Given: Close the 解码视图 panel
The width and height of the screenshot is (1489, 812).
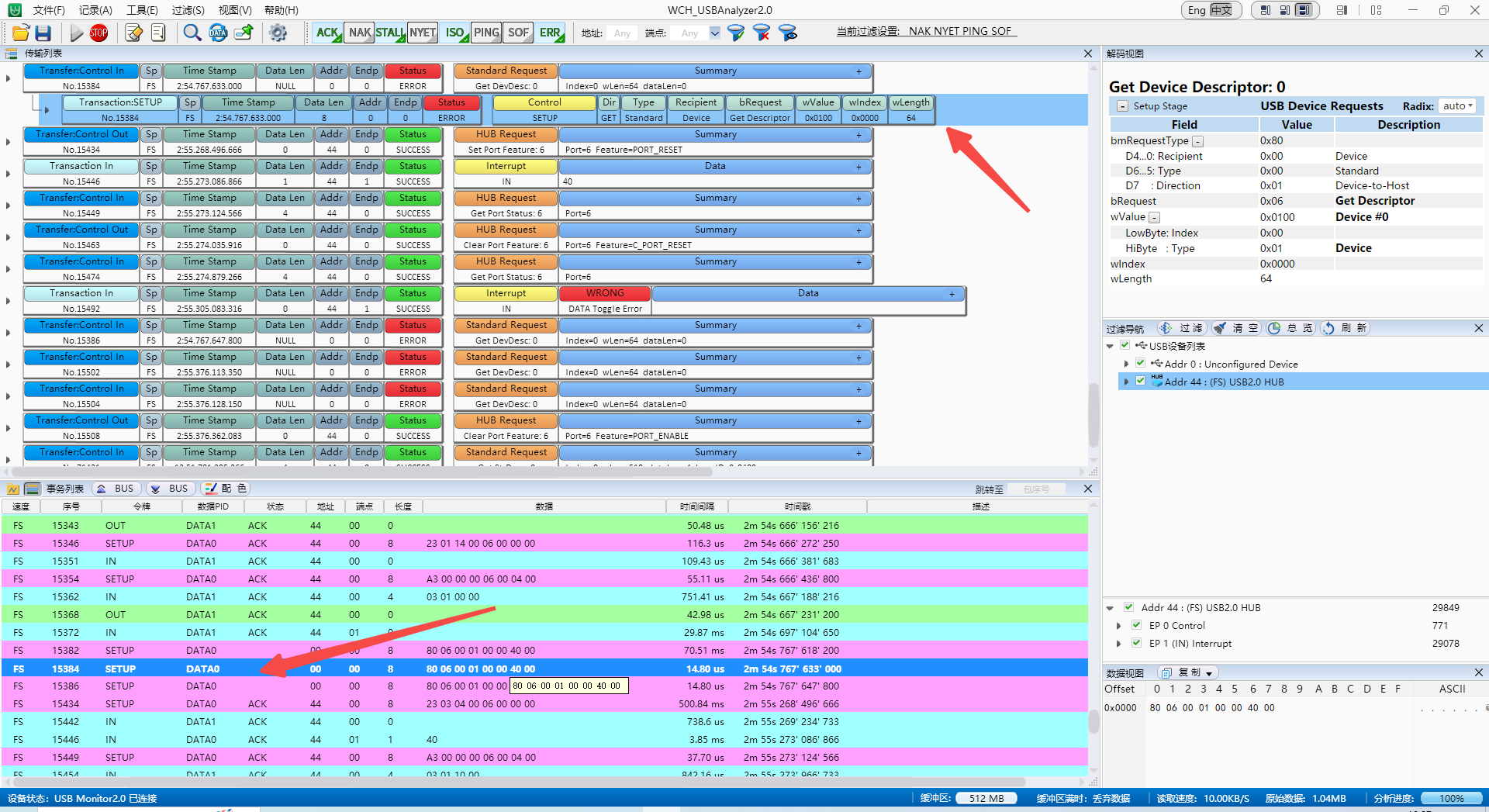Looking at the screenshot, I should point(1478,54).
